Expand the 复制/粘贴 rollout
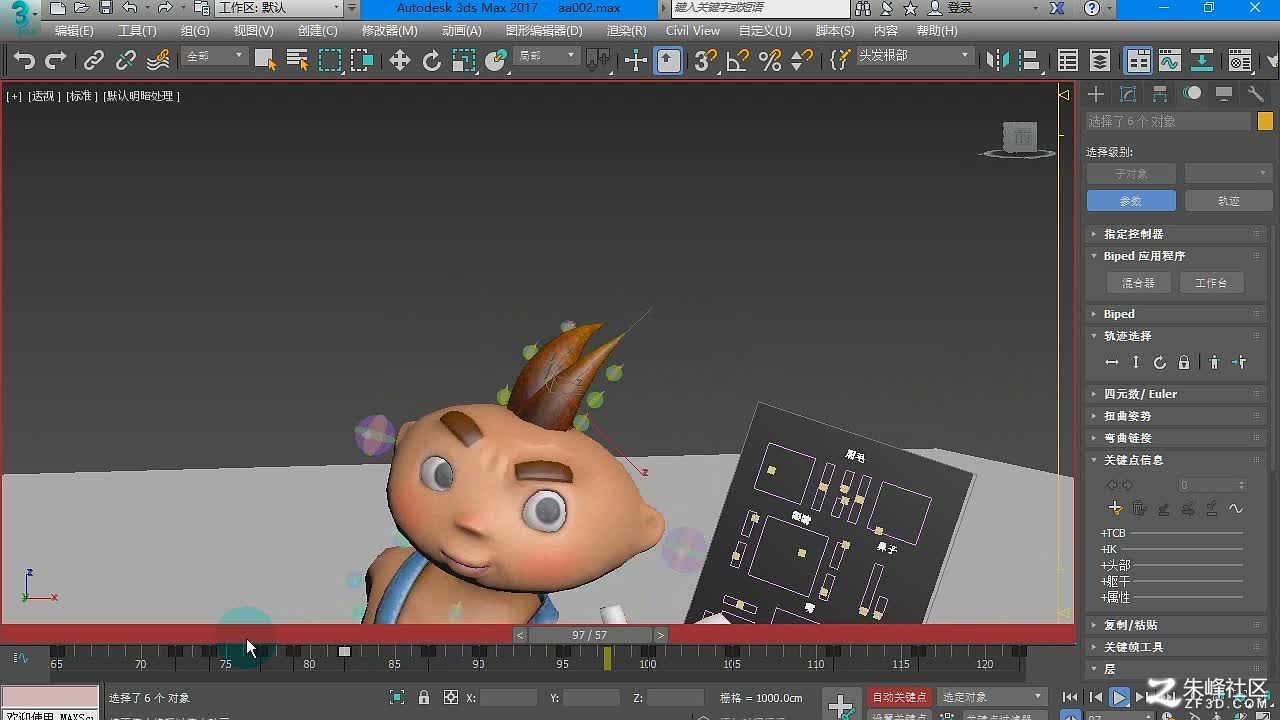 coord(1175,625)
